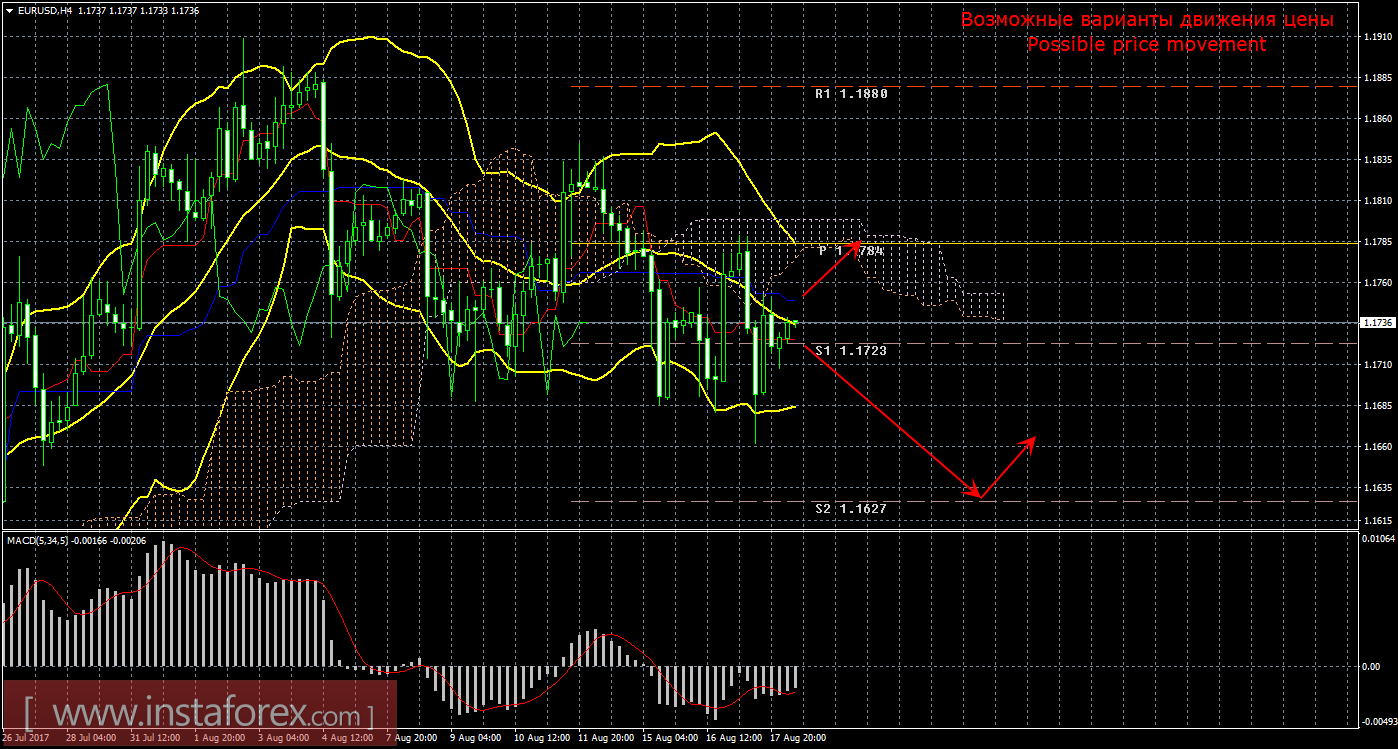Click the rebound red arrowhead above S2
Viewport: 1398px width, 749px height.
(1030, 440)
